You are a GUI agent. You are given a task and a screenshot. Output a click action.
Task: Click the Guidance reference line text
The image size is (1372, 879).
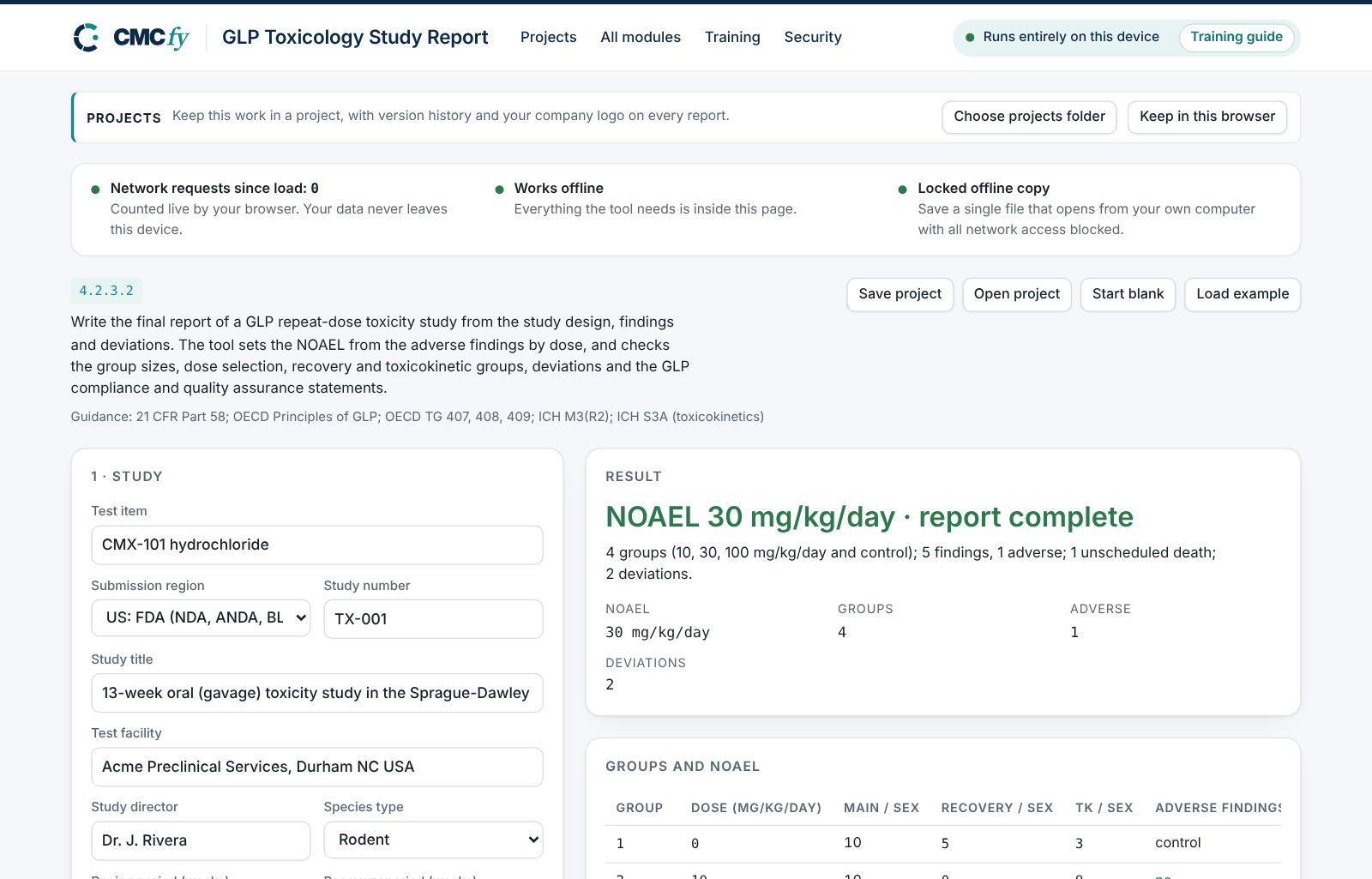pyautogui.click(x=417, y=417)
